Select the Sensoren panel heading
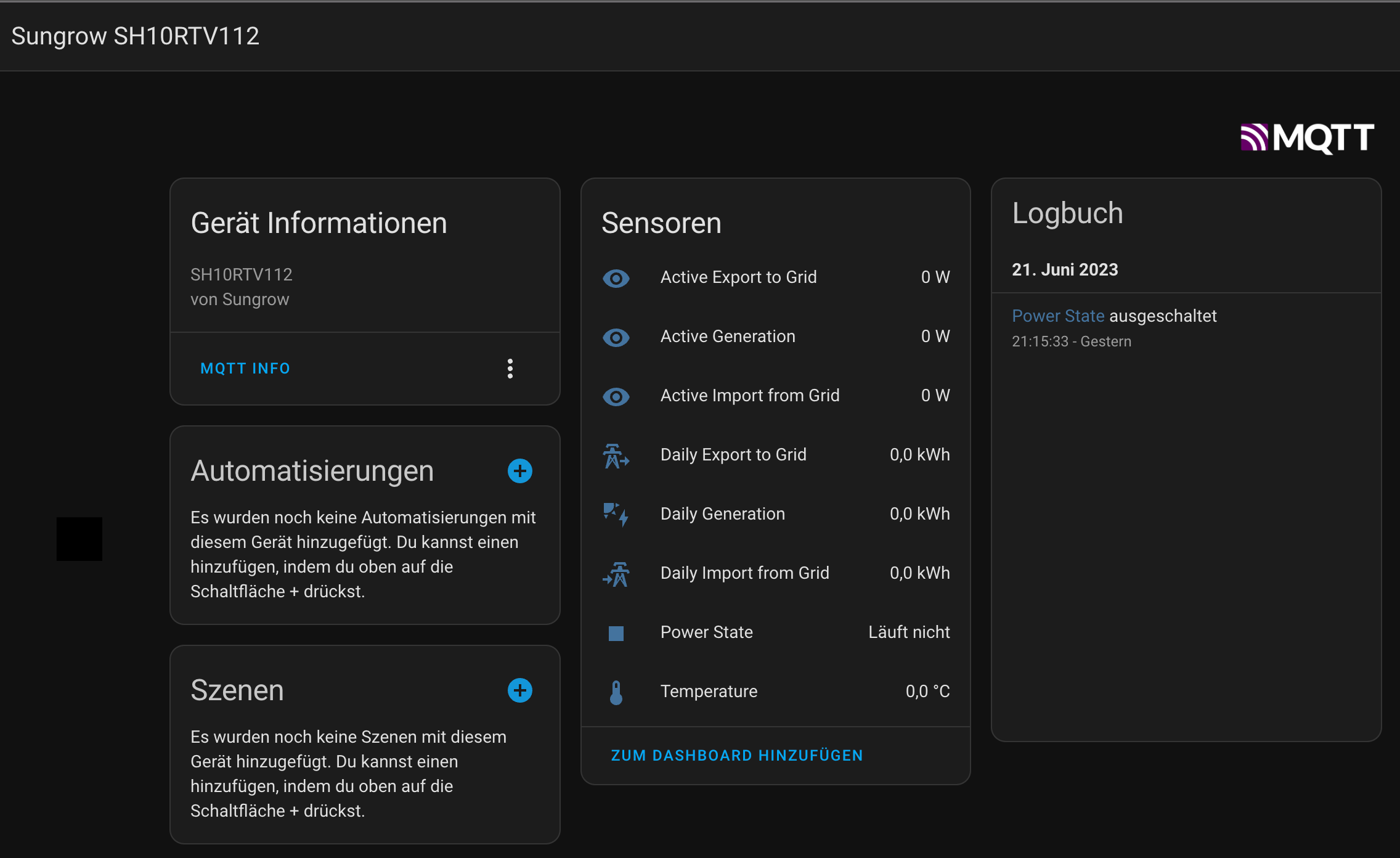The width and height of the screenshot is (1400, 858). click(x=661, y=223)
